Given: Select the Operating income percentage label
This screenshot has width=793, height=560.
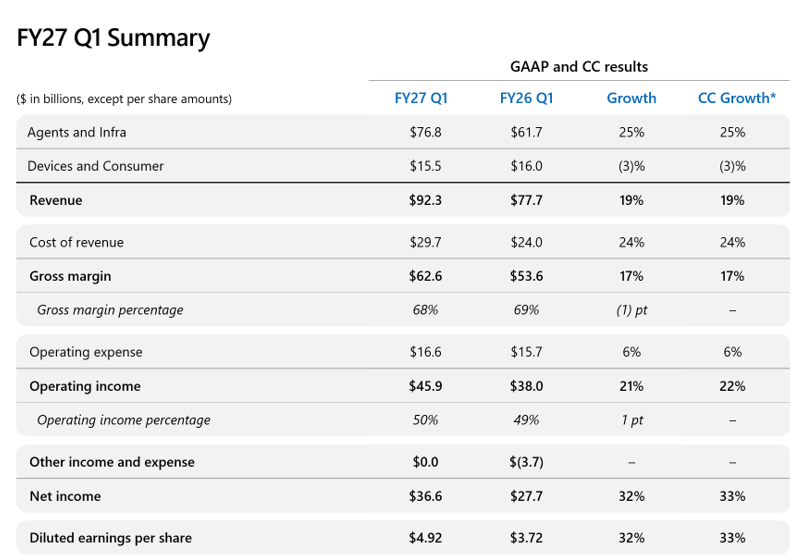Looking at the screenshot, I should click(x=124, y=420).
